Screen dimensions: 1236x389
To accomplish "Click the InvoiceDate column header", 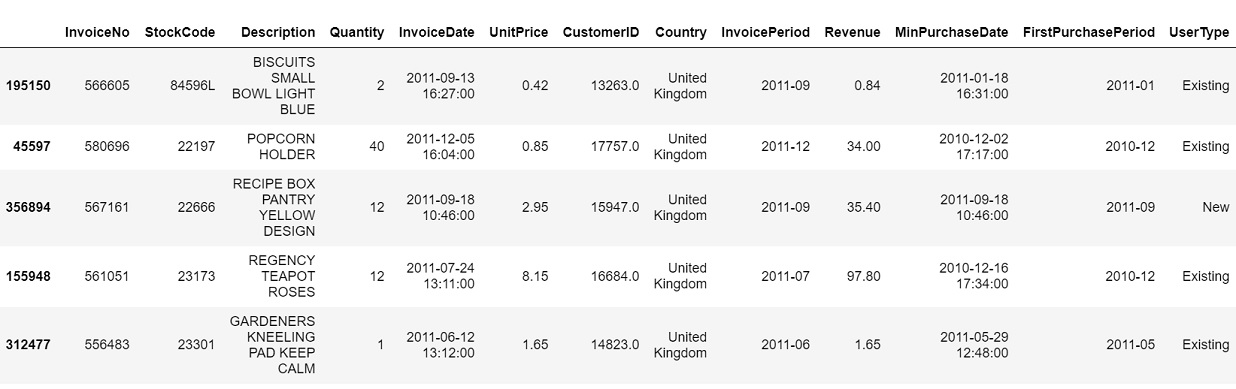I will click(x=437, y=32).
